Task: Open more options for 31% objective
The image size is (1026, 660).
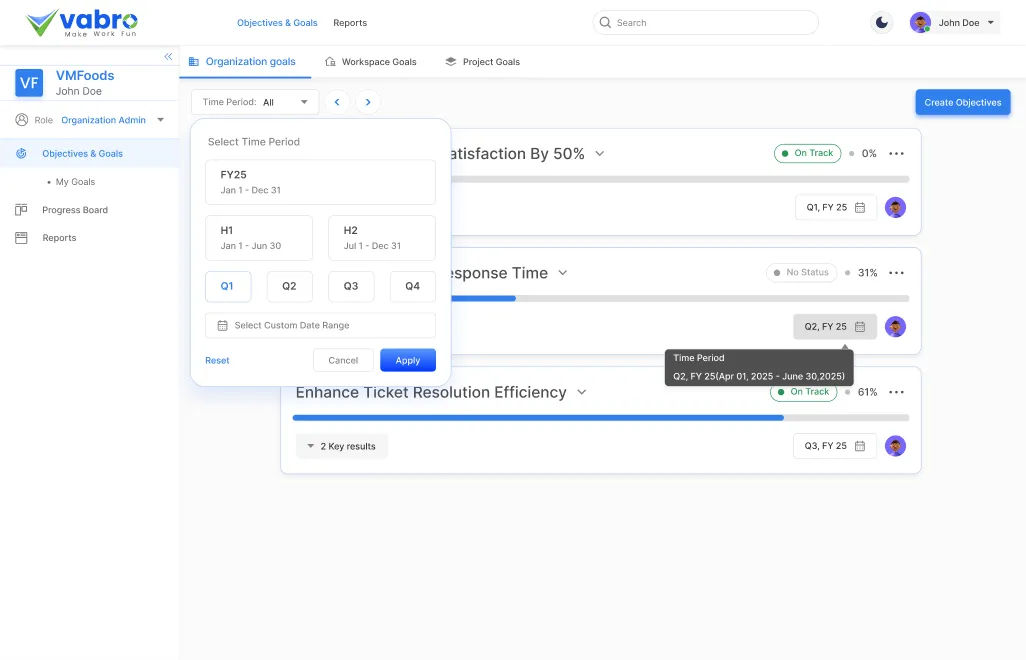Action: (896, 273)
